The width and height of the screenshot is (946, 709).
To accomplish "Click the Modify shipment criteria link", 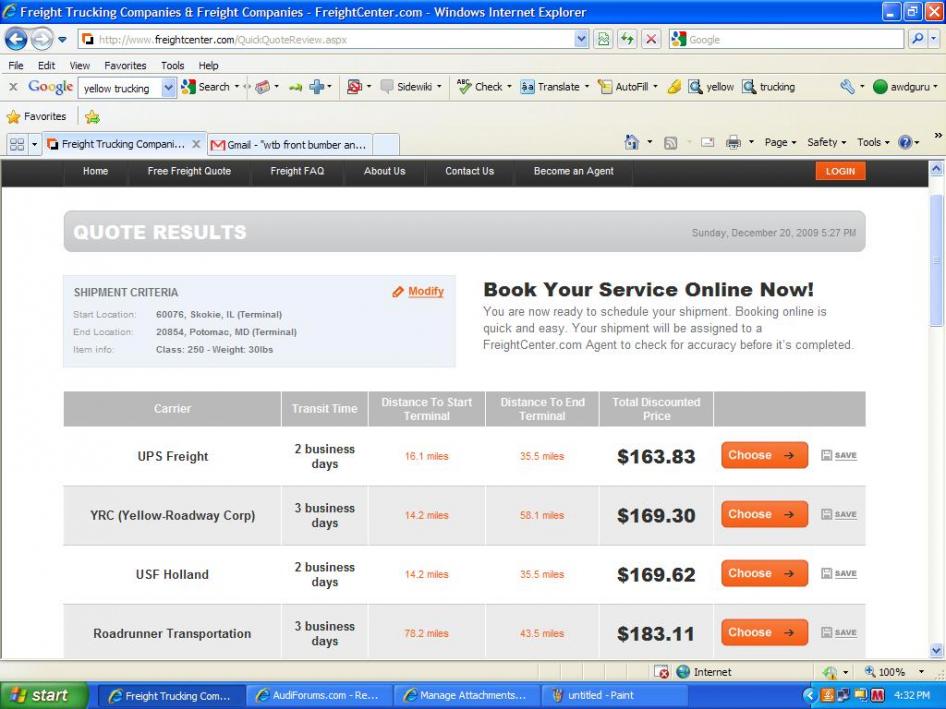I will pyautogui.click(x=425, y=292).
